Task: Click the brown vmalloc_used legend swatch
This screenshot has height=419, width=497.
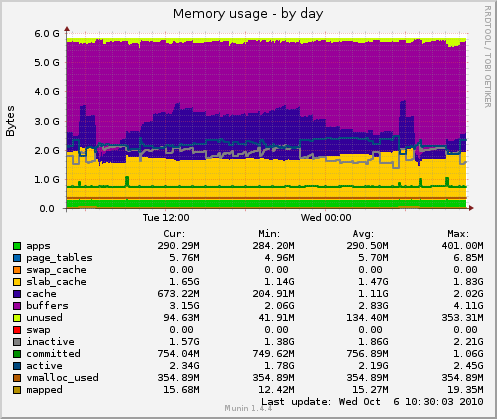Action: (x=17, y=378)
